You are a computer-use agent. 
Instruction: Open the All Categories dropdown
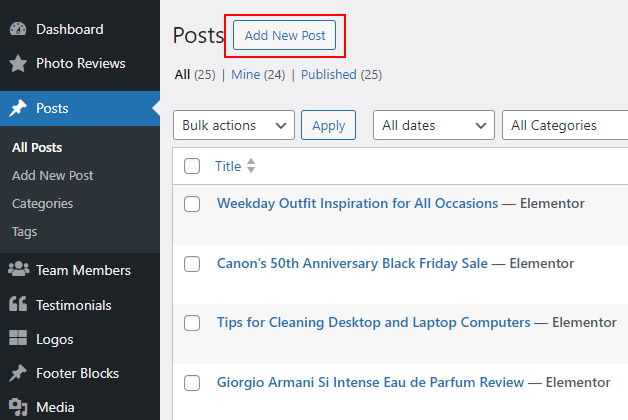pyautogui.click(x=565, y=125)
